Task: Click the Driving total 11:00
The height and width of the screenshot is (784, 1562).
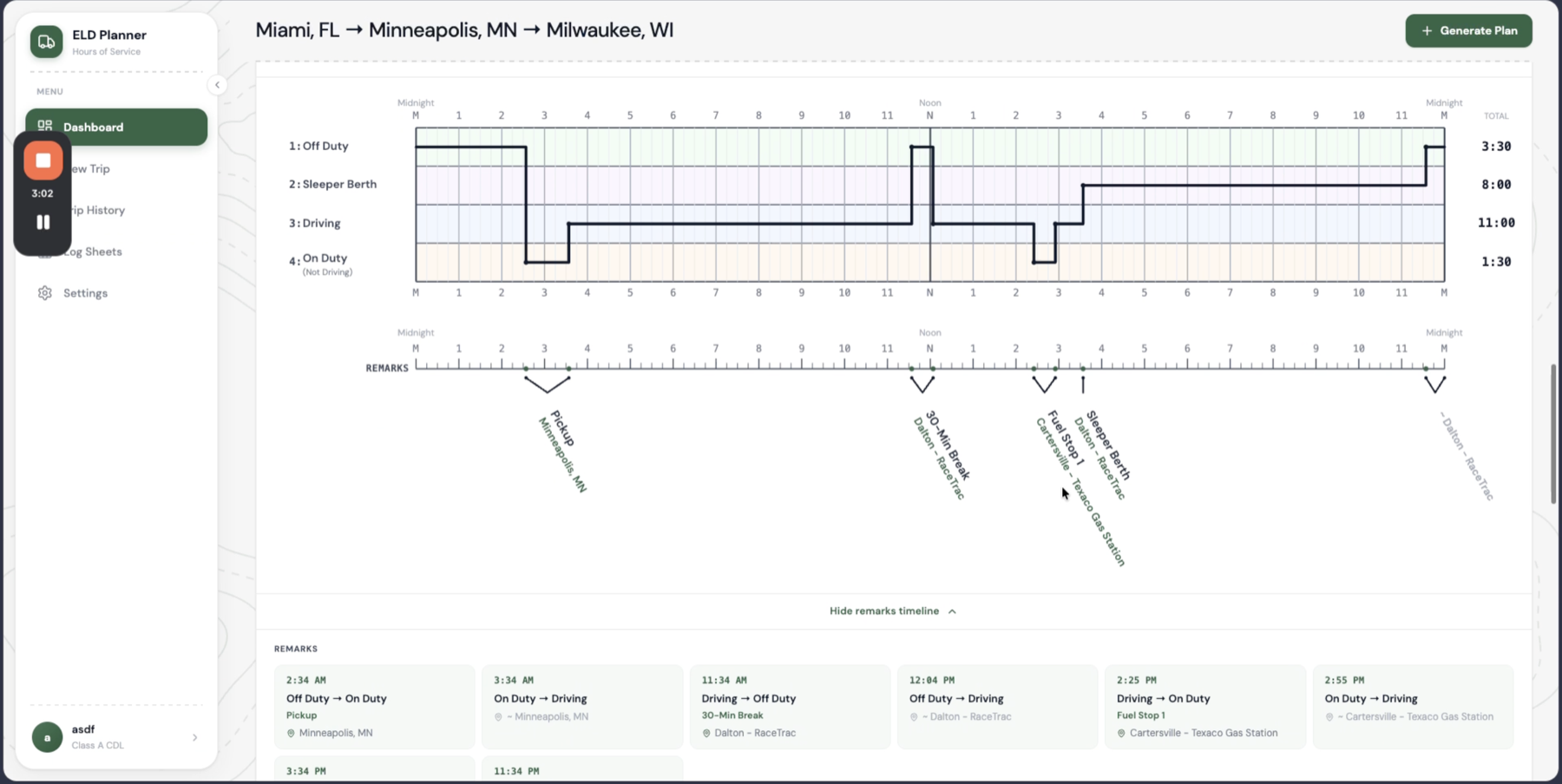Action: click(x=1496, y=223)
